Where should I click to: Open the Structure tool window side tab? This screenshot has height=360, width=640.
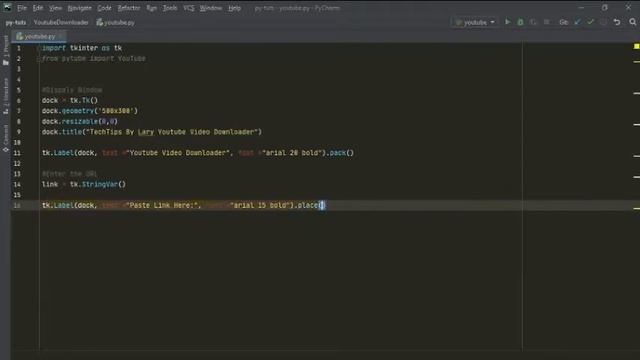point(5,96)
